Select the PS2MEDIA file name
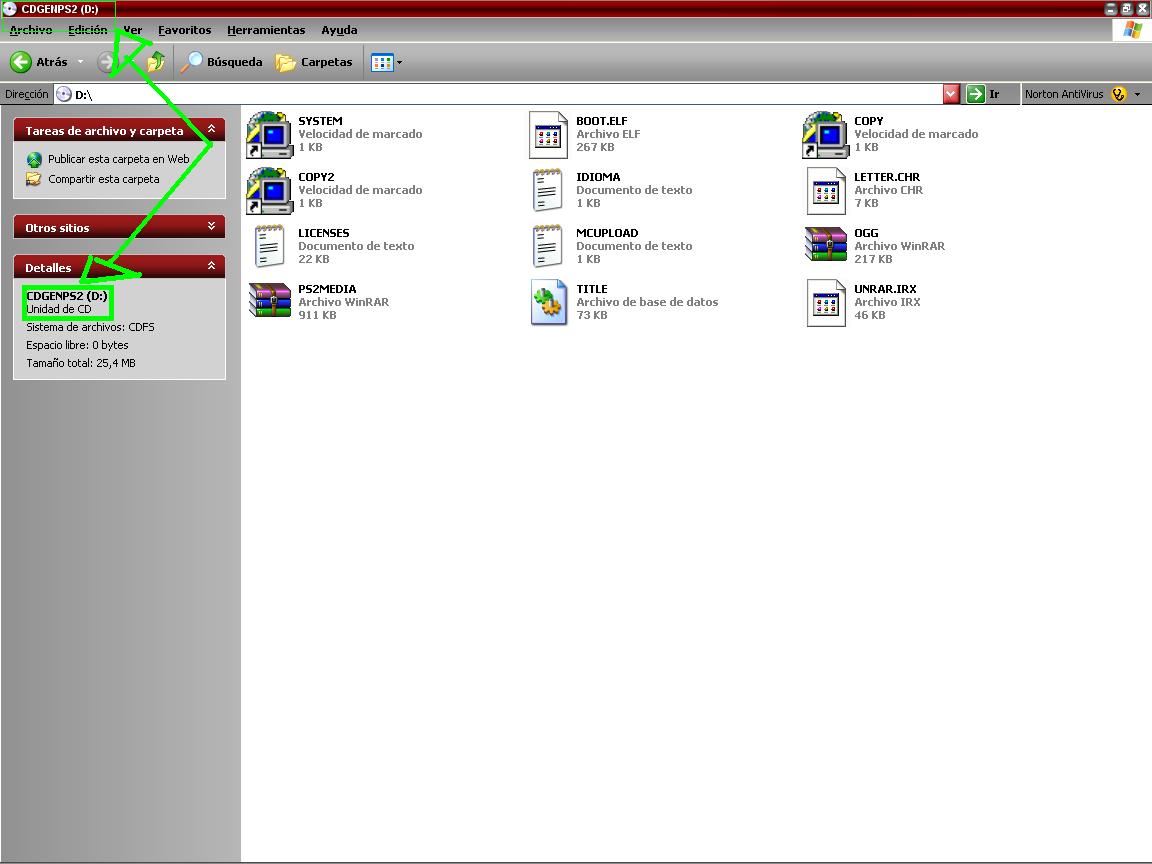1152x864 pixels. 327,289
